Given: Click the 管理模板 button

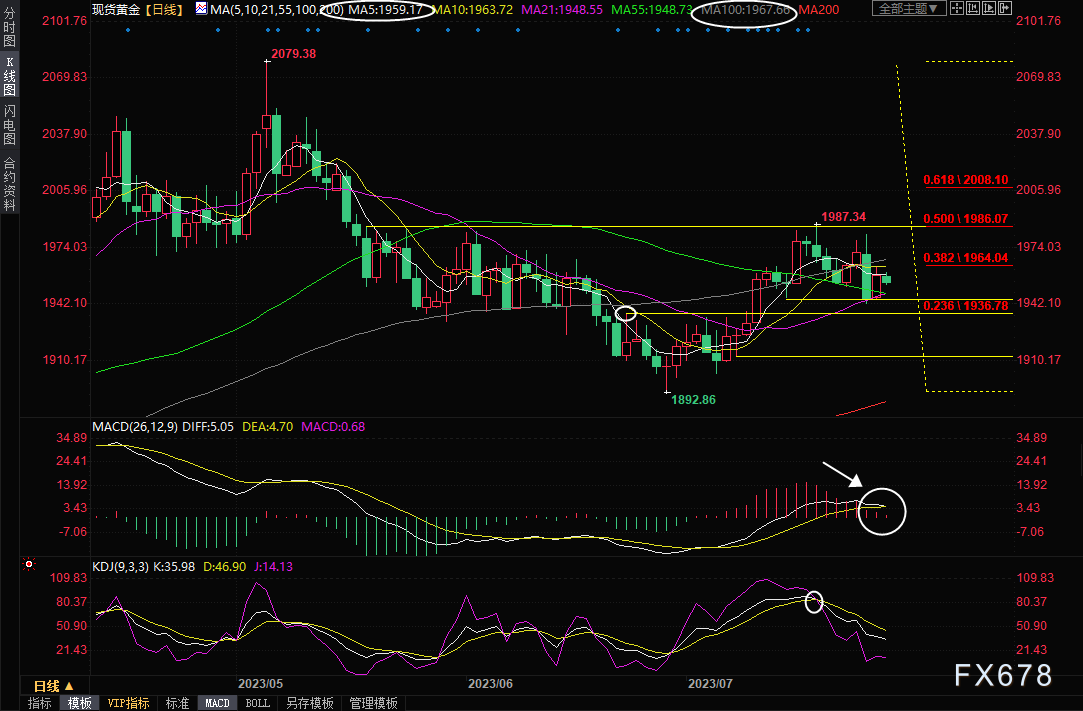Looking at the screenshot, I should coord(372,703).
